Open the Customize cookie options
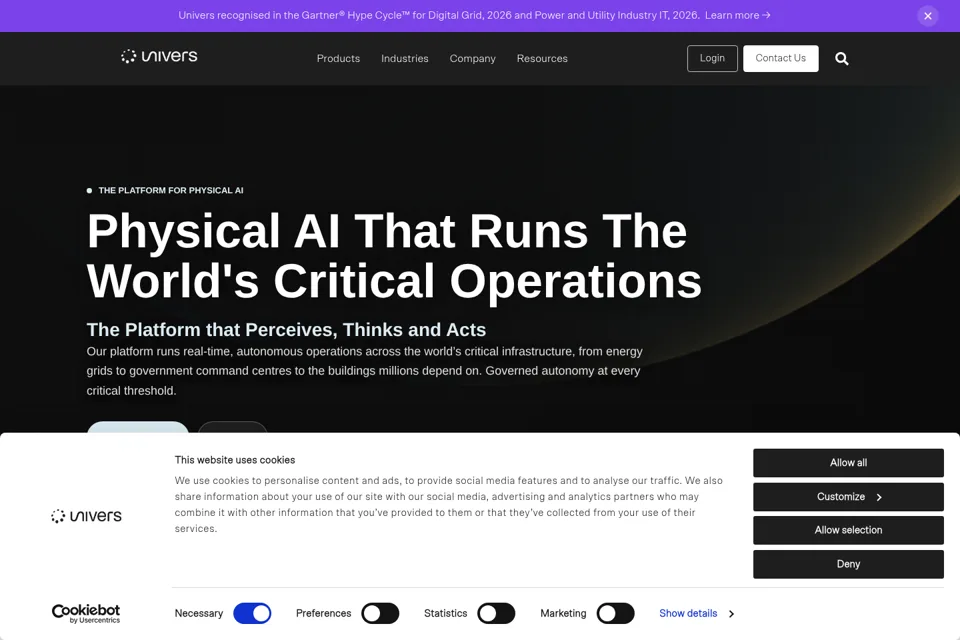960x640 pixels. pos(848,497)
